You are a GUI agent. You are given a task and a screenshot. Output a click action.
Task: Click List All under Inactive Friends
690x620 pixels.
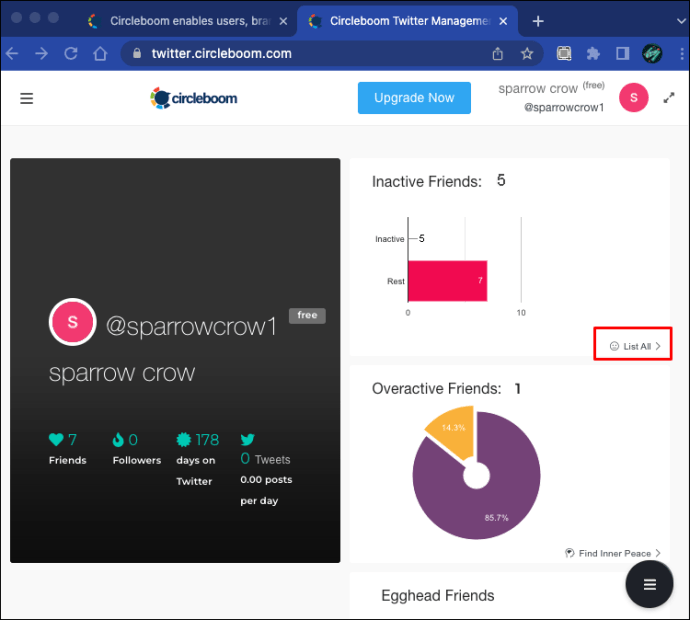pyautogui.click(x=635, y=346)
